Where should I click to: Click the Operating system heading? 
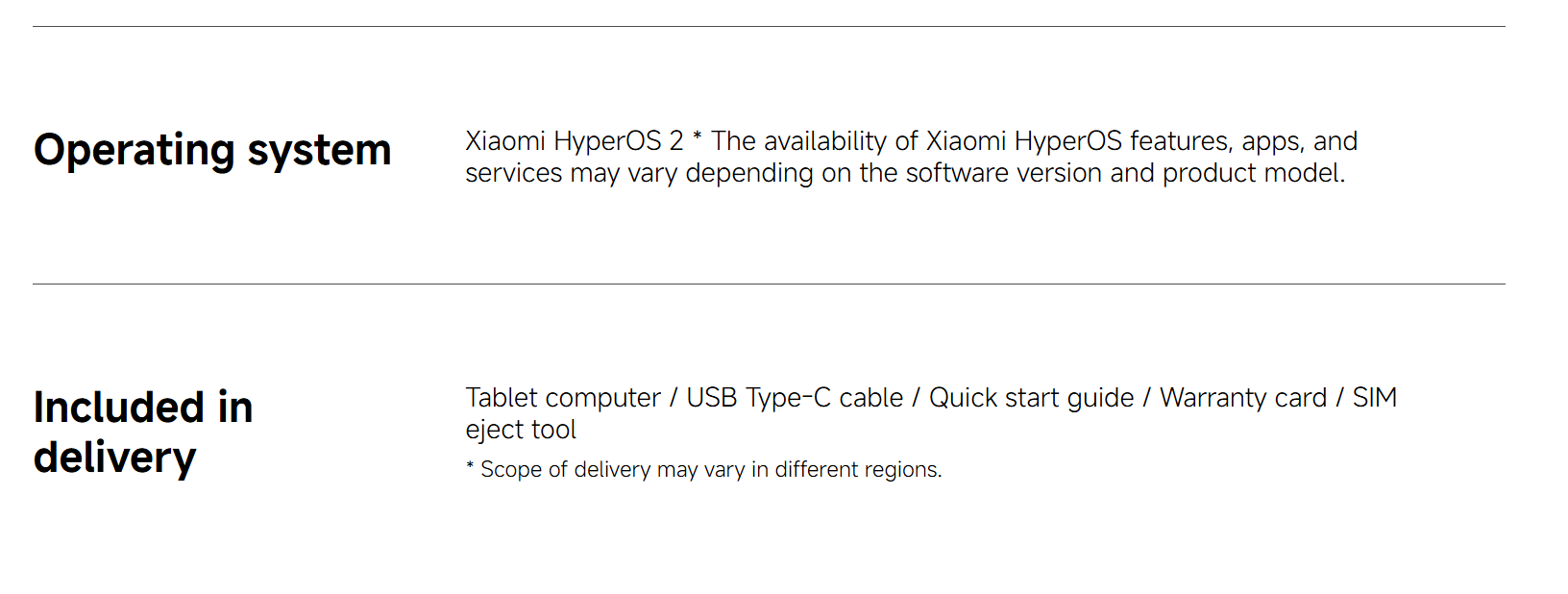click(212, 152)
